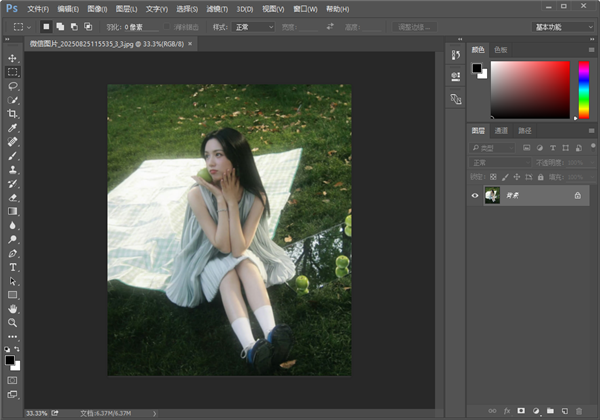
Task: Click the 背景 layer thumbnail
Action: click(492, 196)
